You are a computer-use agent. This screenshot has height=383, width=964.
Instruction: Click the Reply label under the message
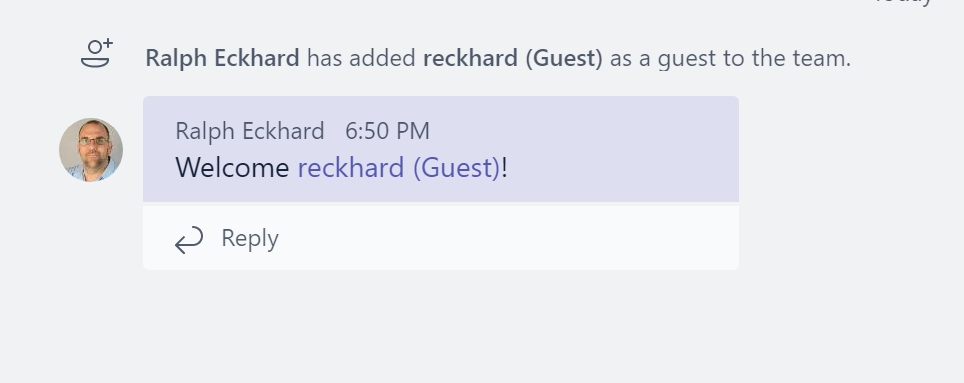(250, 238)
